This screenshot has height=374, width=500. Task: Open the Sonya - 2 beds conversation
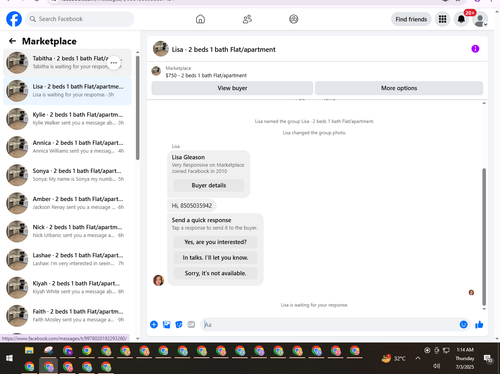coord(67,175)
